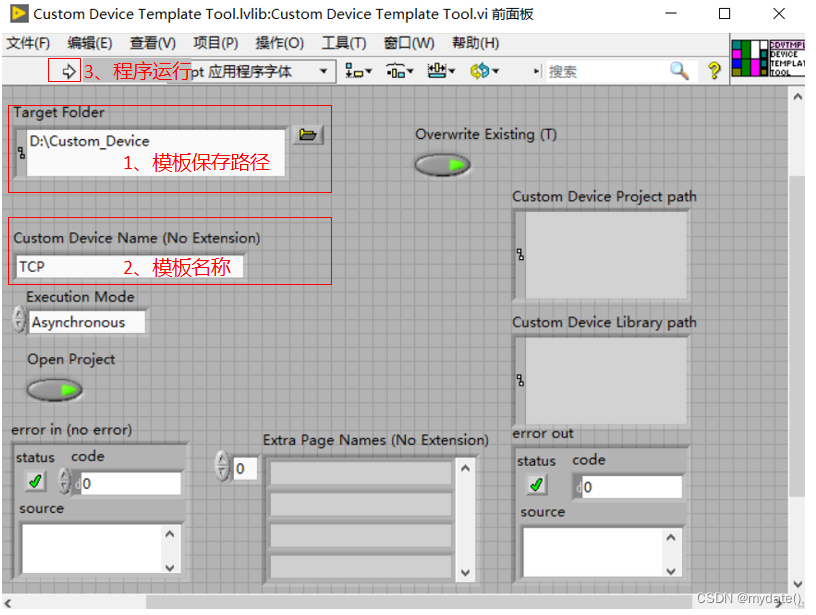Click the error in code stepper arrows
Viewport: 816px width, 615px height.
point(64,481)
